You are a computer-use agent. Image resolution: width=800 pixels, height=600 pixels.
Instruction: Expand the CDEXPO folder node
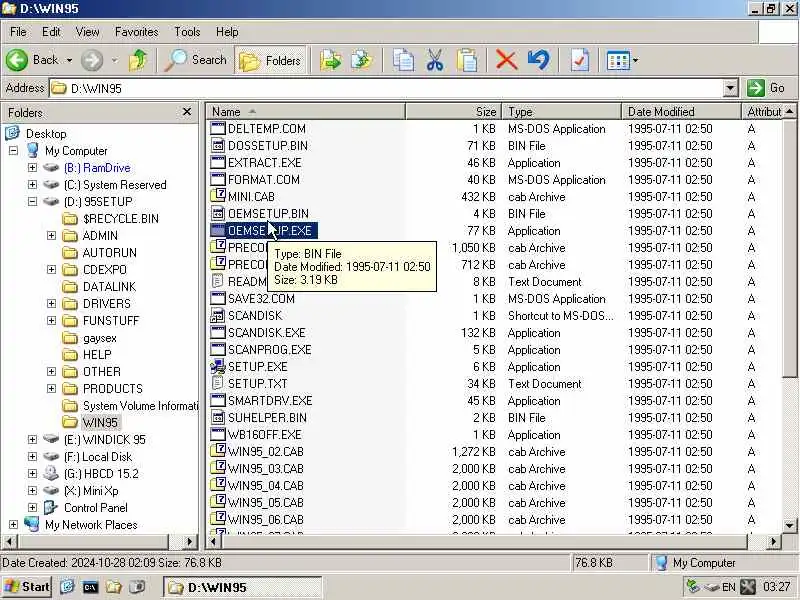click(51, 269)
